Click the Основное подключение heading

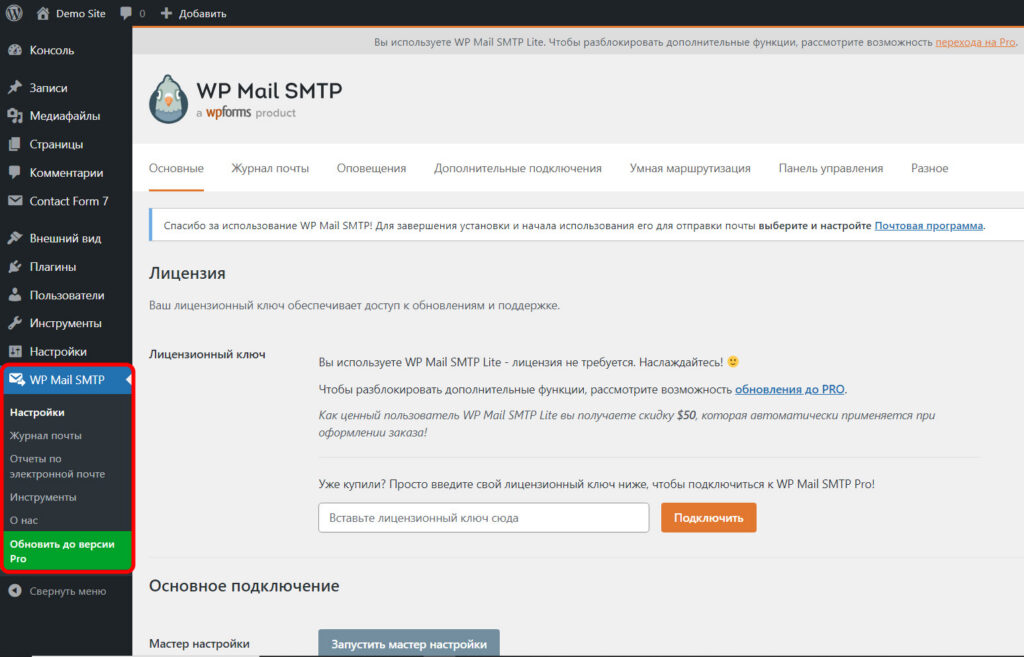[244, 586]
